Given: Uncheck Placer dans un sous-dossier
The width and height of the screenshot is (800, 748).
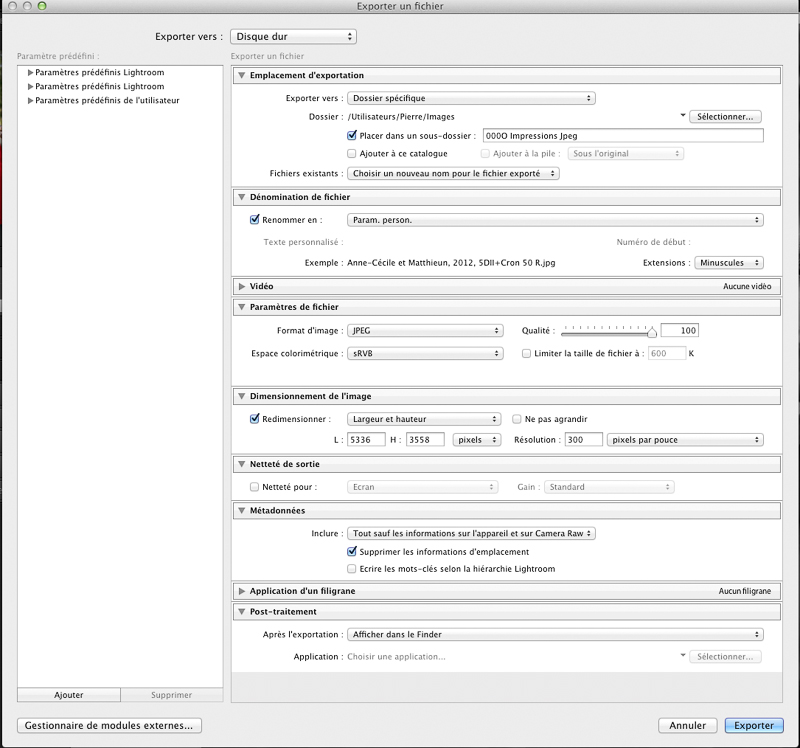Looking at the screenshot, I should tap(352, 136).
